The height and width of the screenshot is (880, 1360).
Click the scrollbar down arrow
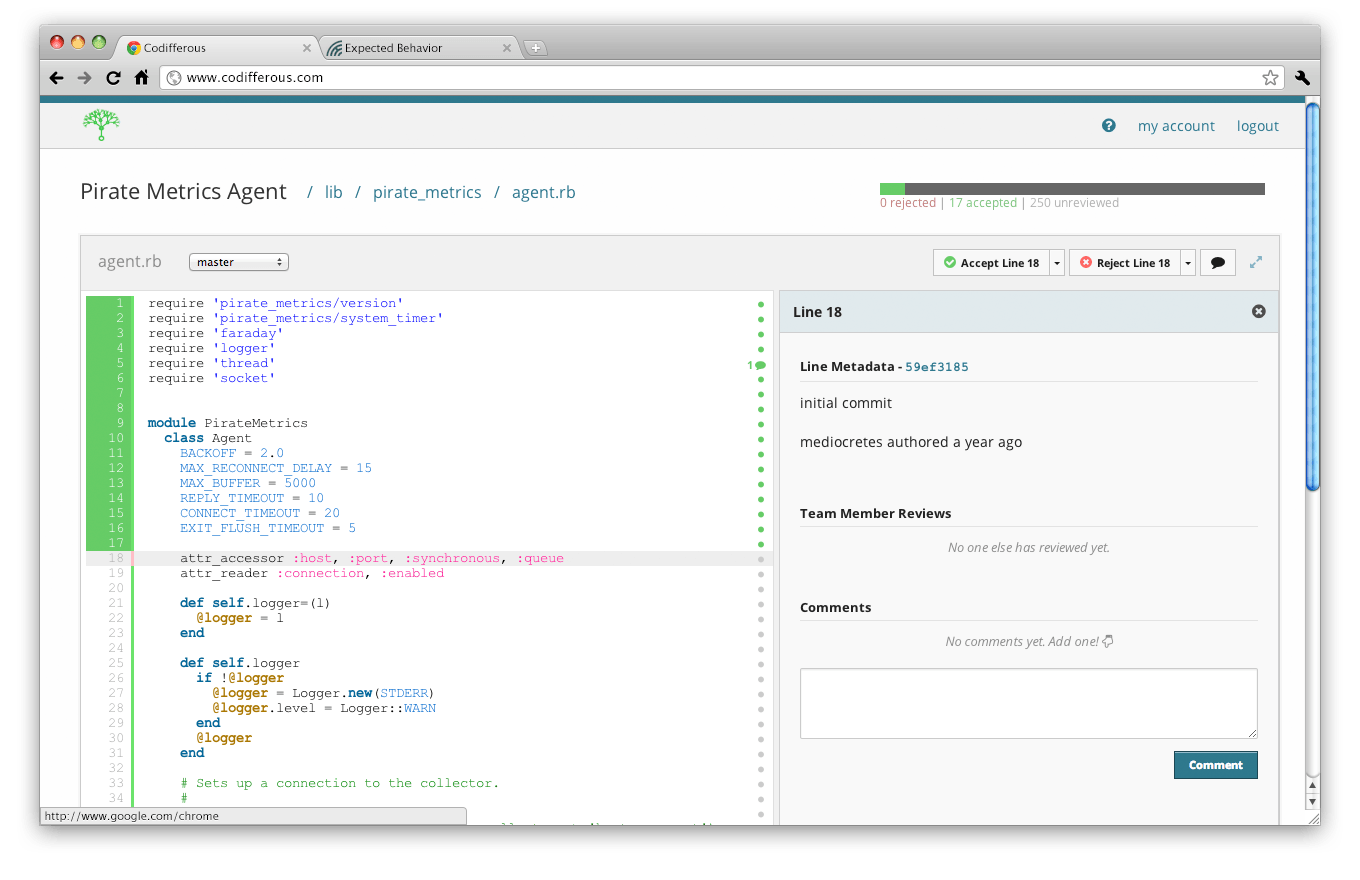point(1313,802)
